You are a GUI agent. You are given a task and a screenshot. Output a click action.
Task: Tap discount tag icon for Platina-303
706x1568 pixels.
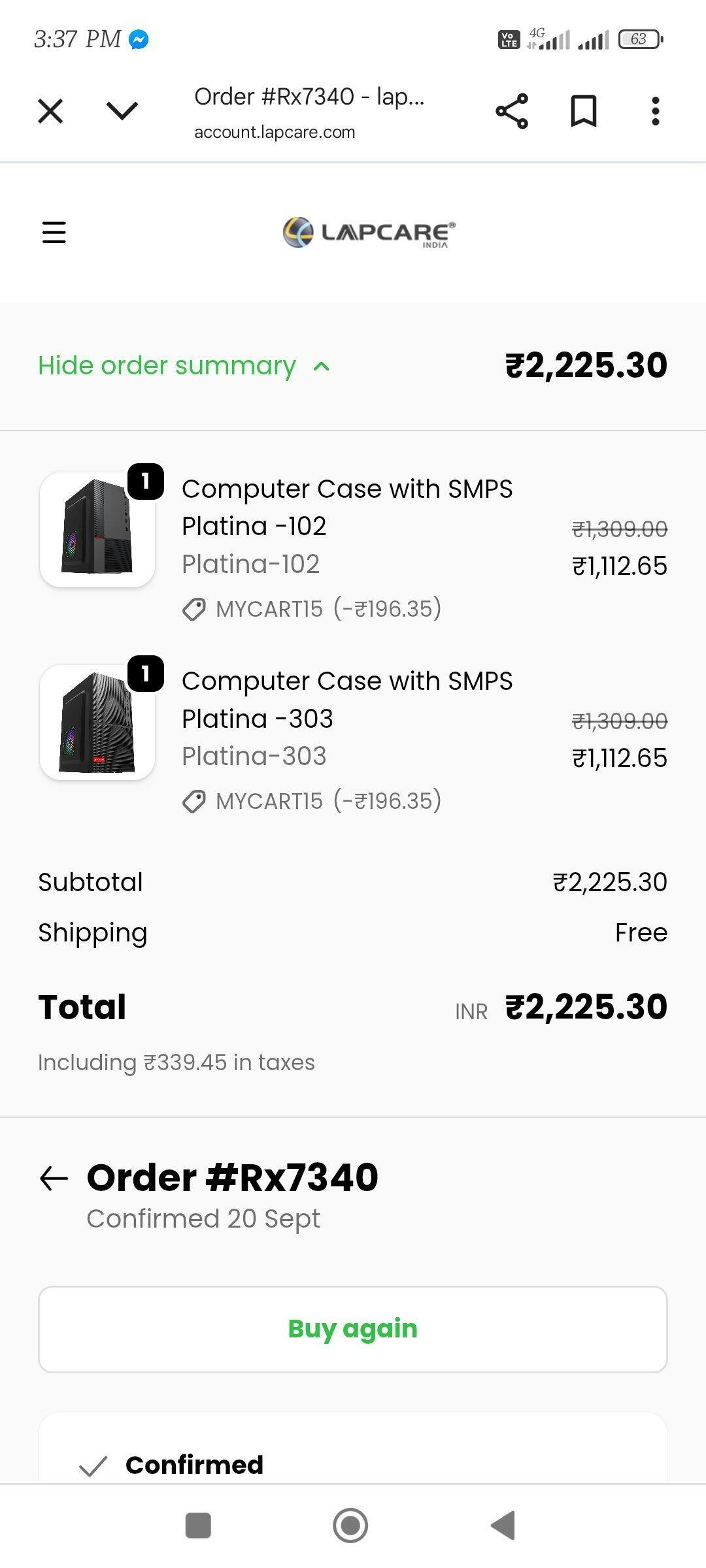[194, 802]
